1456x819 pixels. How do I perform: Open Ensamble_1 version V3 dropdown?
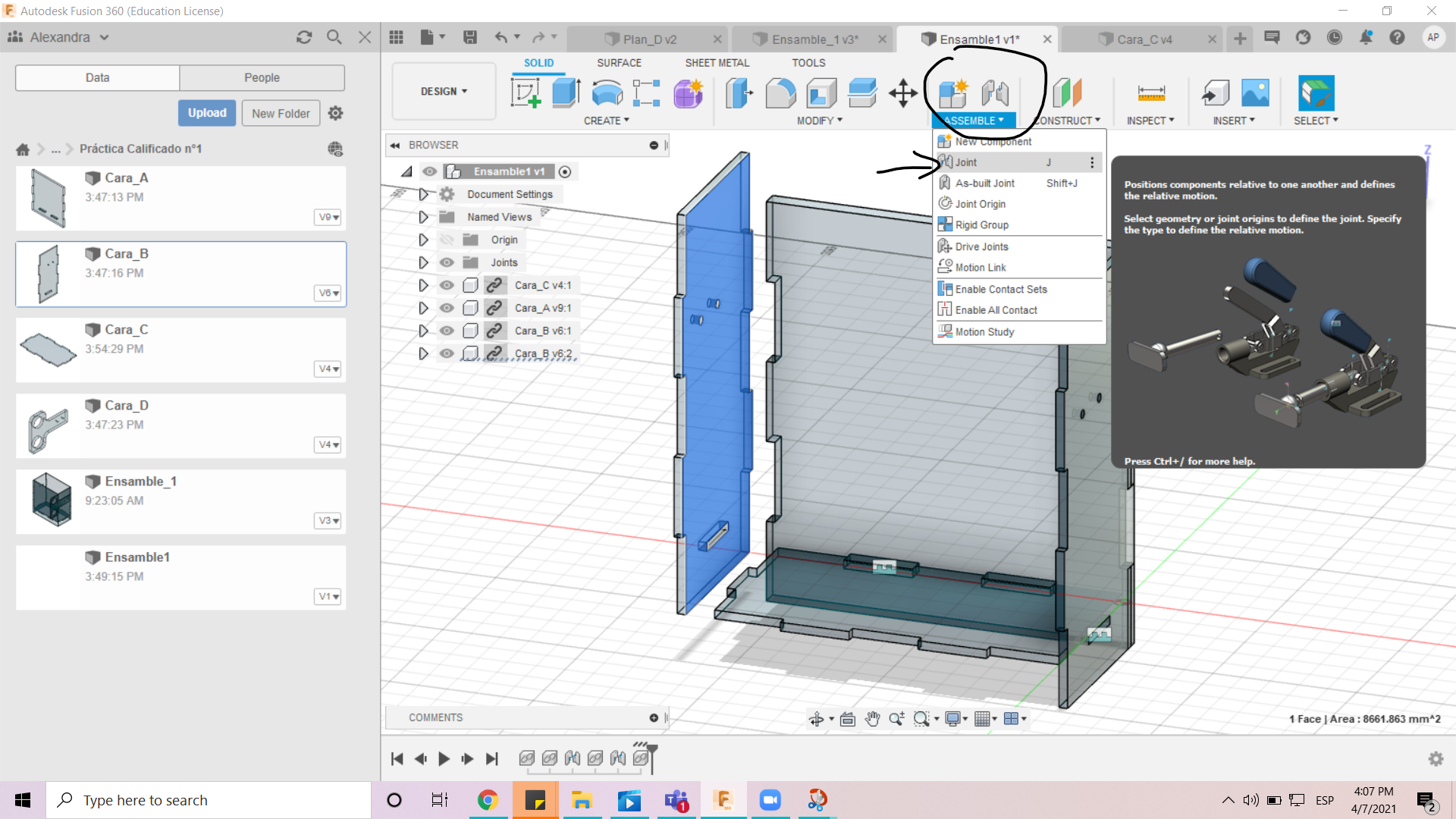point(328,521)
